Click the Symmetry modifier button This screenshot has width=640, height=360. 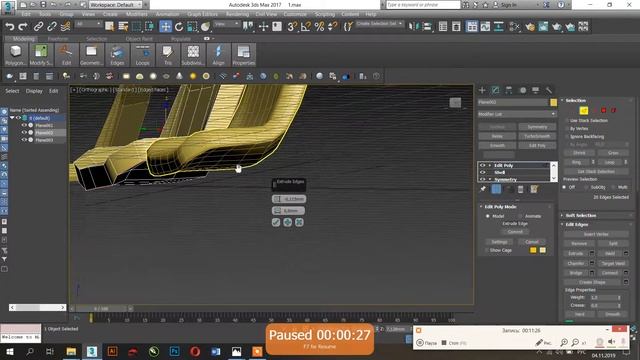point(537,127)
